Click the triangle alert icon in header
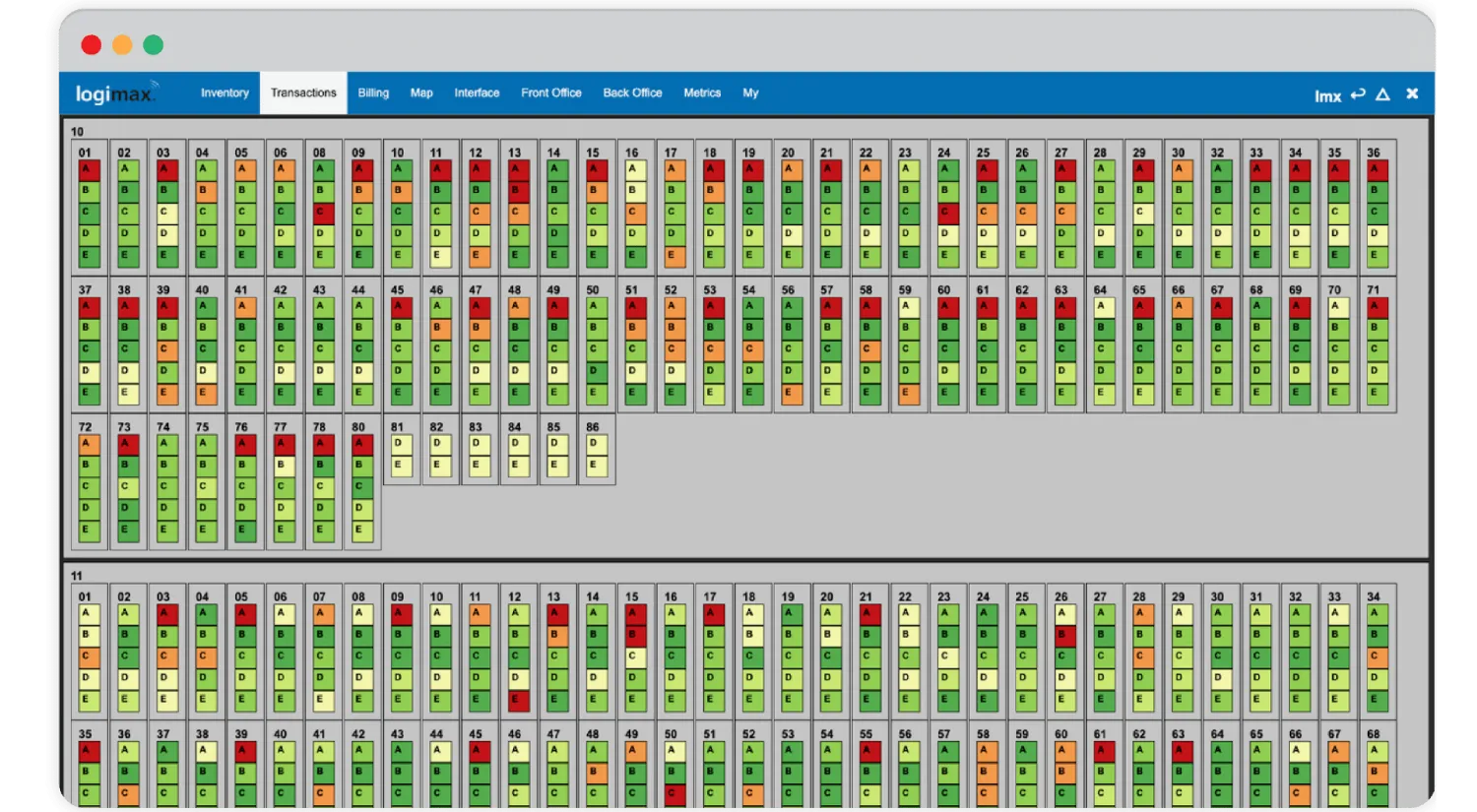 tap(1382, 94)
